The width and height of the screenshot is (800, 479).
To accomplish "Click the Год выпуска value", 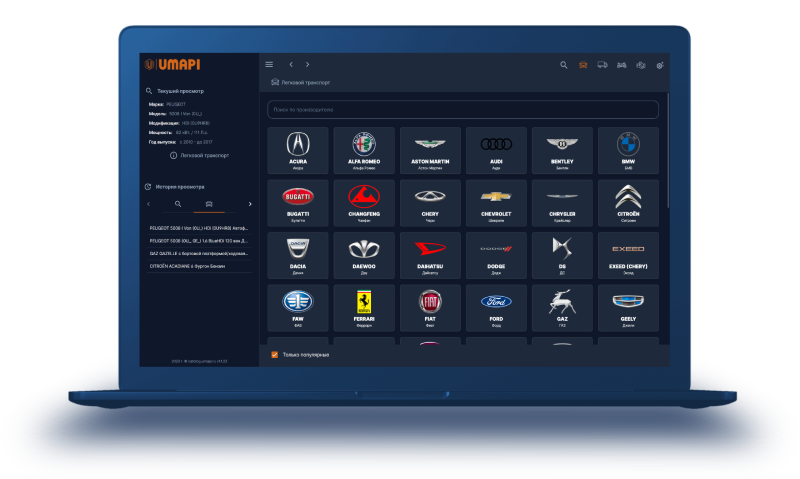I will 196,142.
